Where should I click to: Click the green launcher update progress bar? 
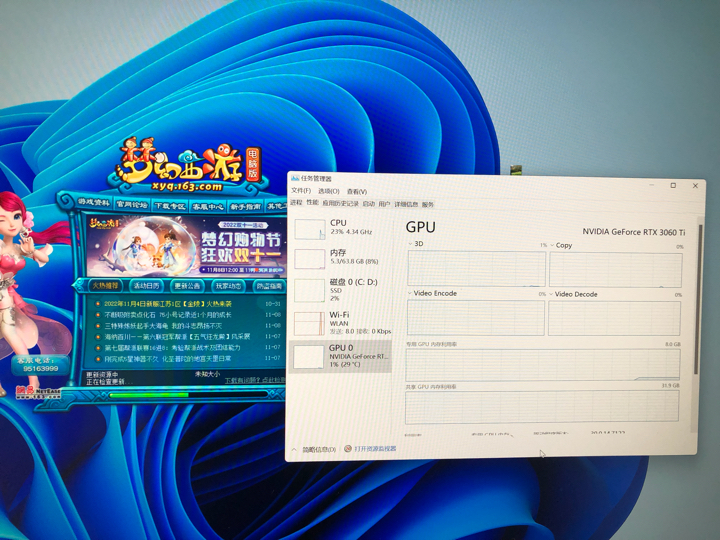149,394
